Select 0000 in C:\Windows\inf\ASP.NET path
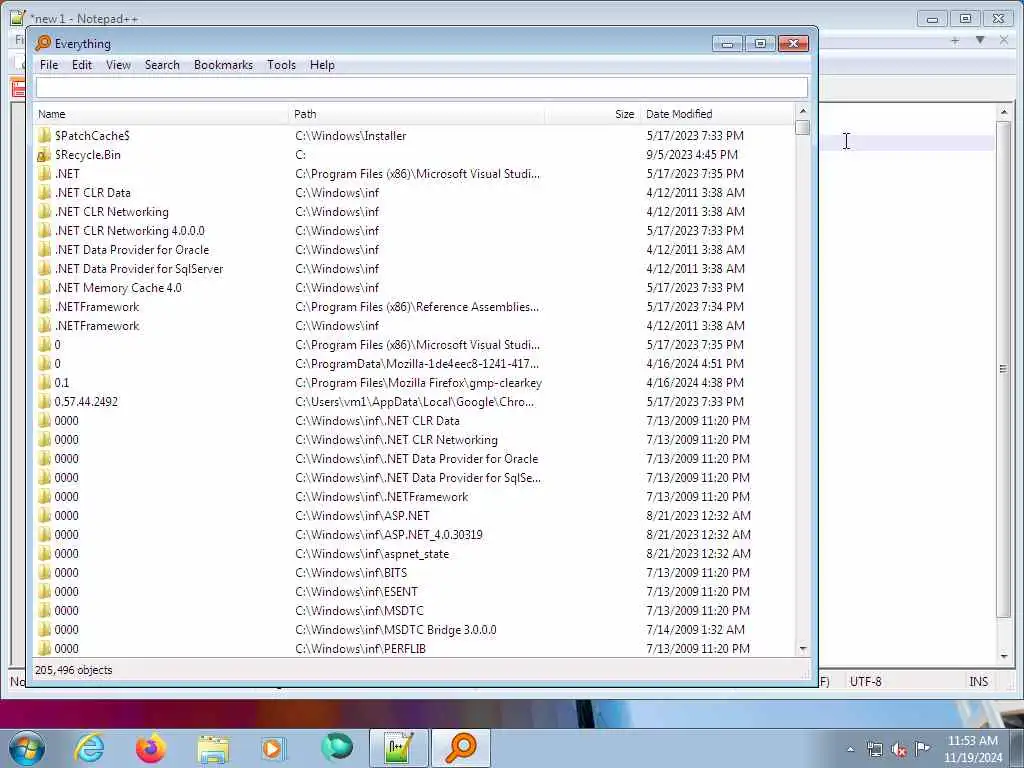1024x768 pixels. coord(67,516)
